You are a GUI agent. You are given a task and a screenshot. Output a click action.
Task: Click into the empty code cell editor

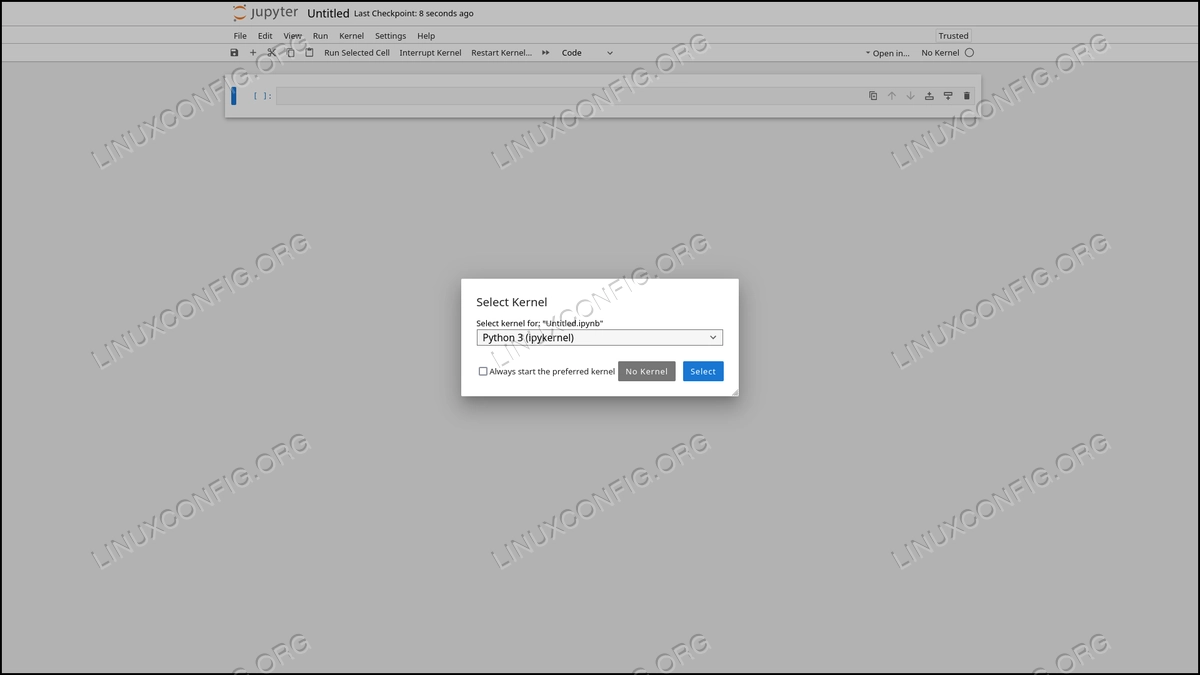pos(570,96)
